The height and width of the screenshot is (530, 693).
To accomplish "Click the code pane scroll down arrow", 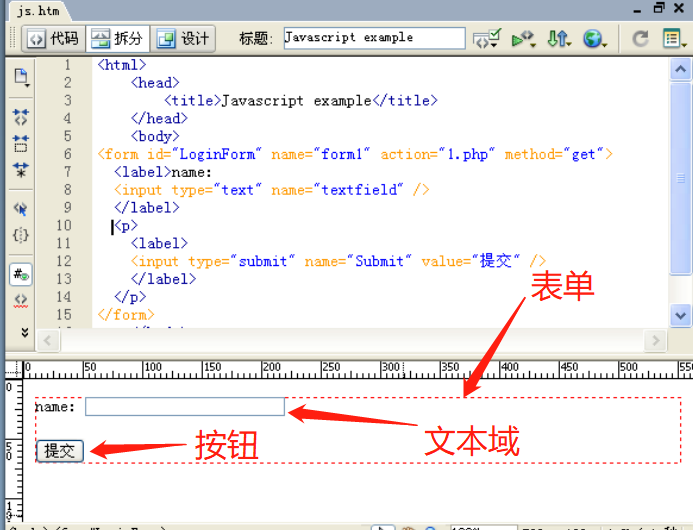I will (681, 316).
